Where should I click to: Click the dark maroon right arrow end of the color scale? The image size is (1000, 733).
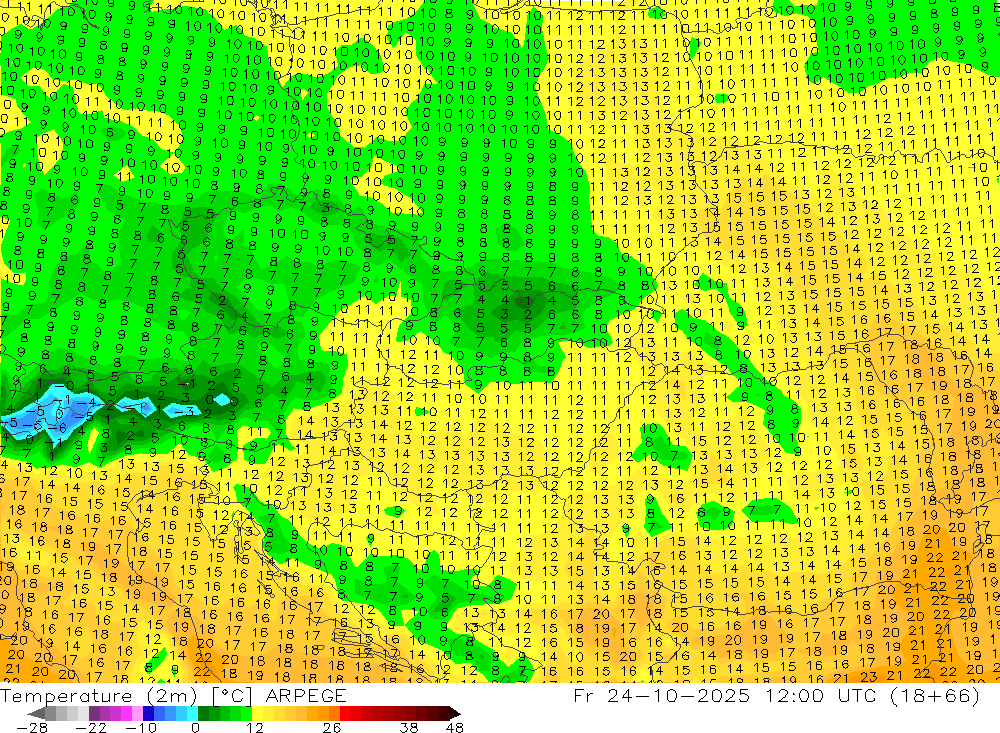coord(453,713)
